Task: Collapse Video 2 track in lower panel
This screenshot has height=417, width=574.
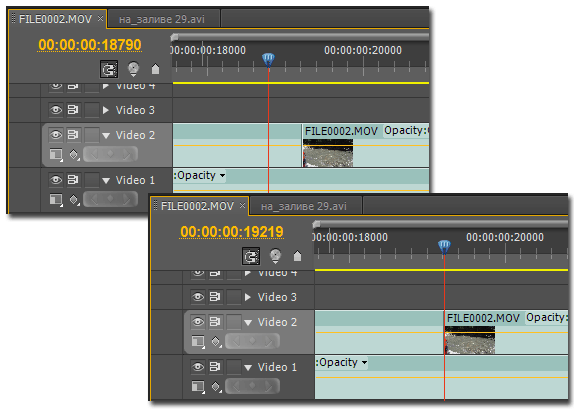Action: [x=248, y=323]
